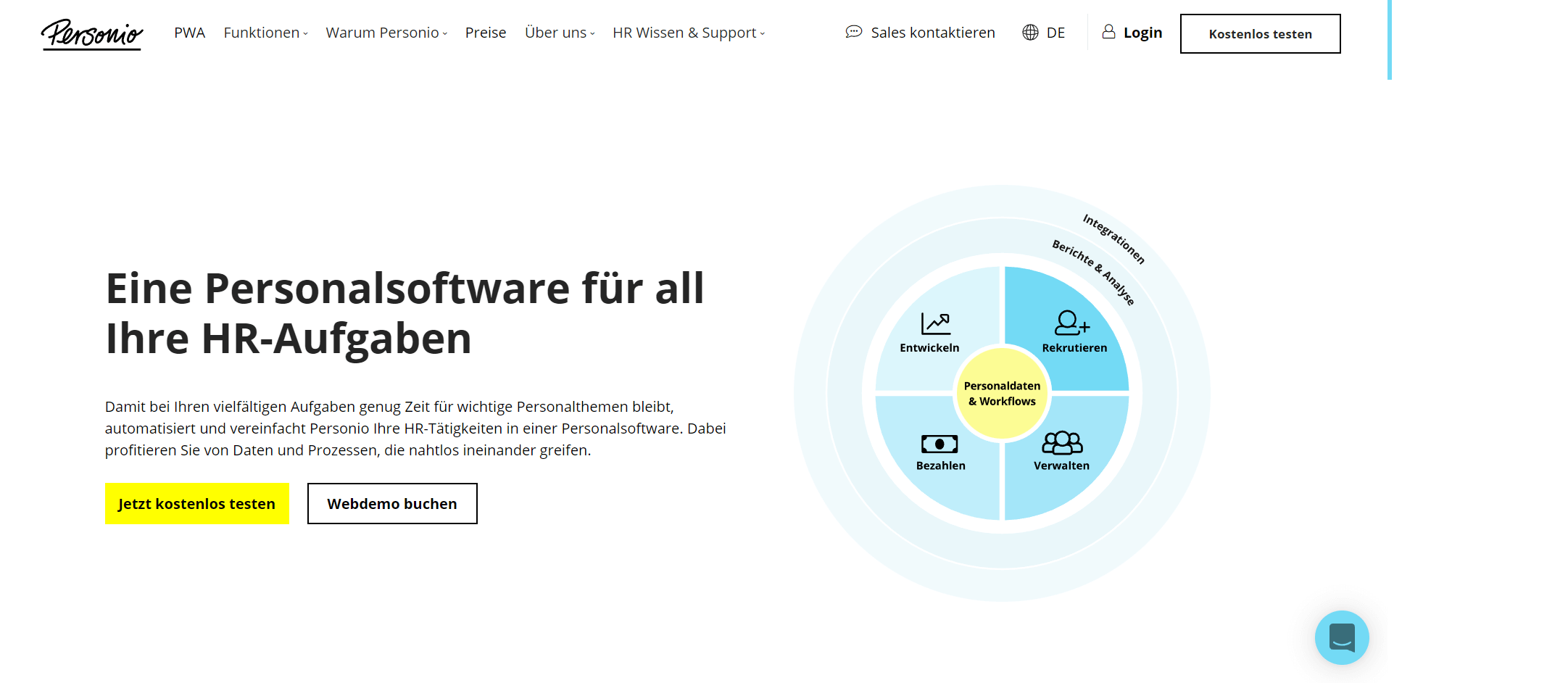Expand the Über uns dropdown
This screenshot has height=683, width=1568.
[x=560, y=33]
